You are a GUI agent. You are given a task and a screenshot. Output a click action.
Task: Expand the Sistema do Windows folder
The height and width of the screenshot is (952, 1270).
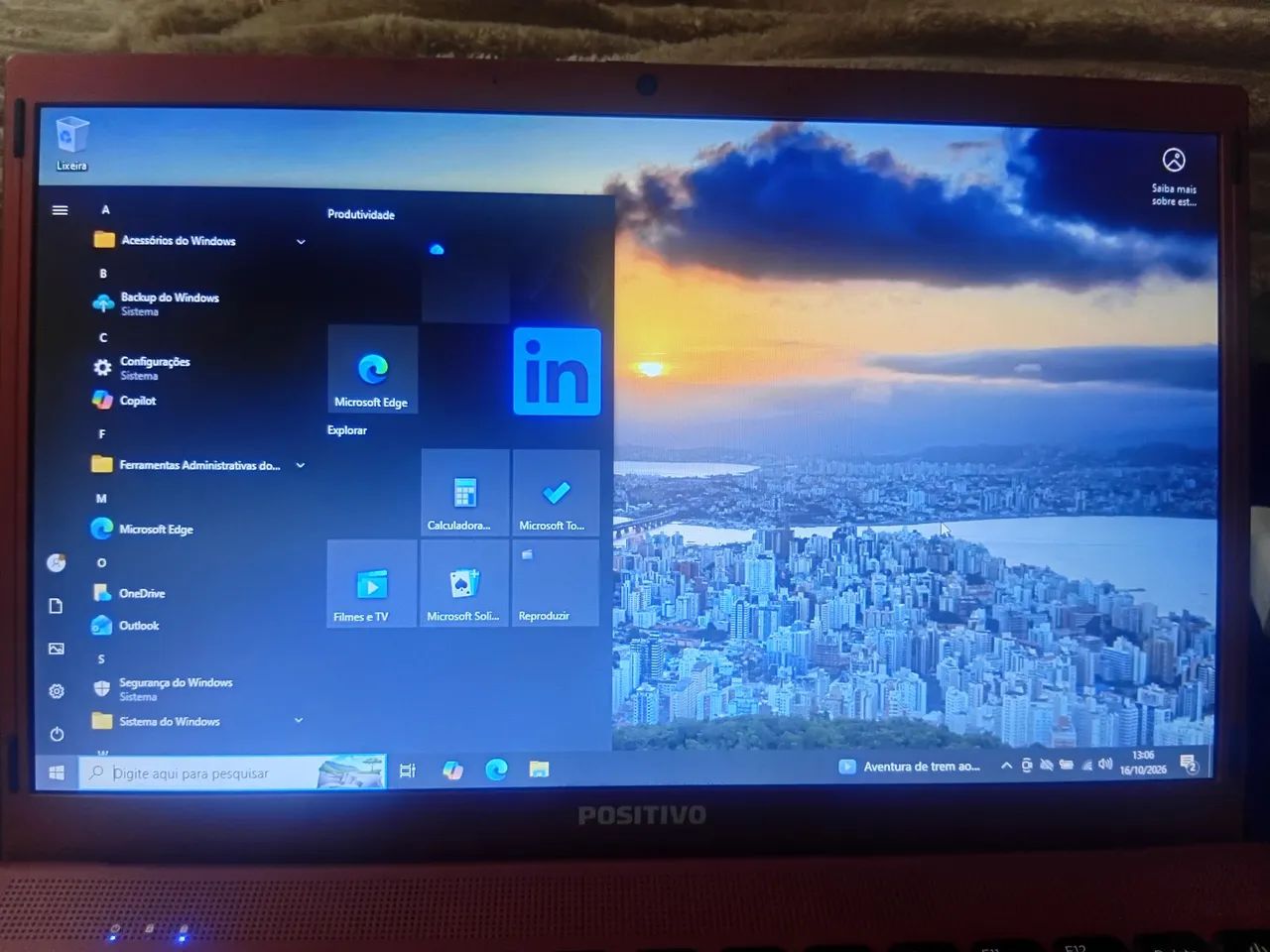pyautogui.click(x=198, y=721)
